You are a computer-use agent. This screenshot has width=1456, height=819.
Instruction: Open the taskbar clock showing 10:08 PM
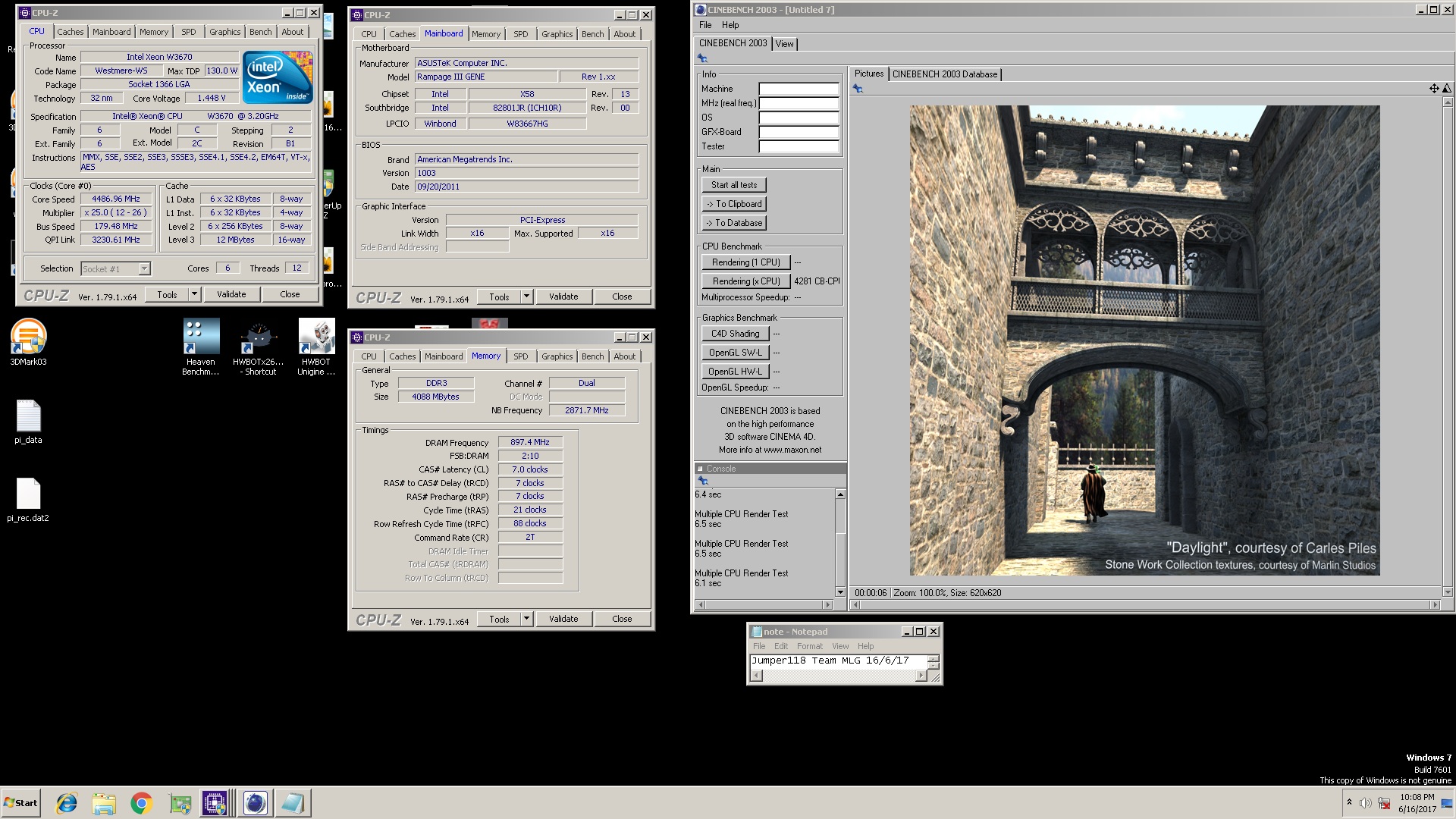[x=1417, y=803]
